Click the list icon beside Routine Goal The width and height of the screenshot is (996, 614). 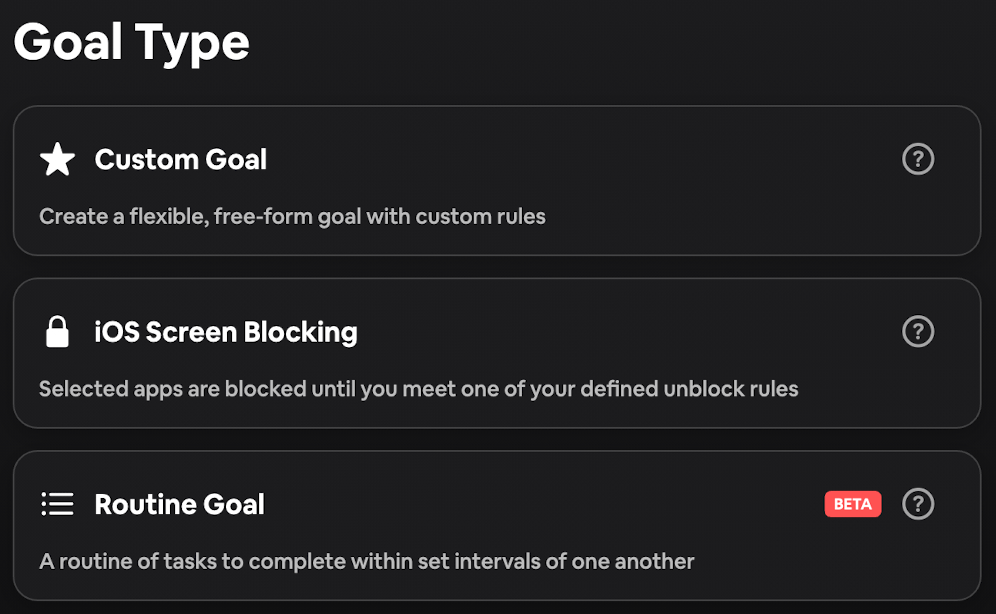tap(57, 504)
